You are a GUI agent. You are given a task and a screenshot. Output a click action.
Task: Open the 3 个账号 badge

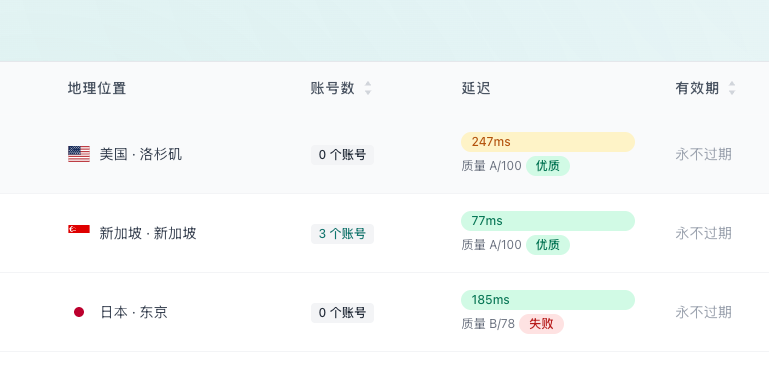point(342,234)
